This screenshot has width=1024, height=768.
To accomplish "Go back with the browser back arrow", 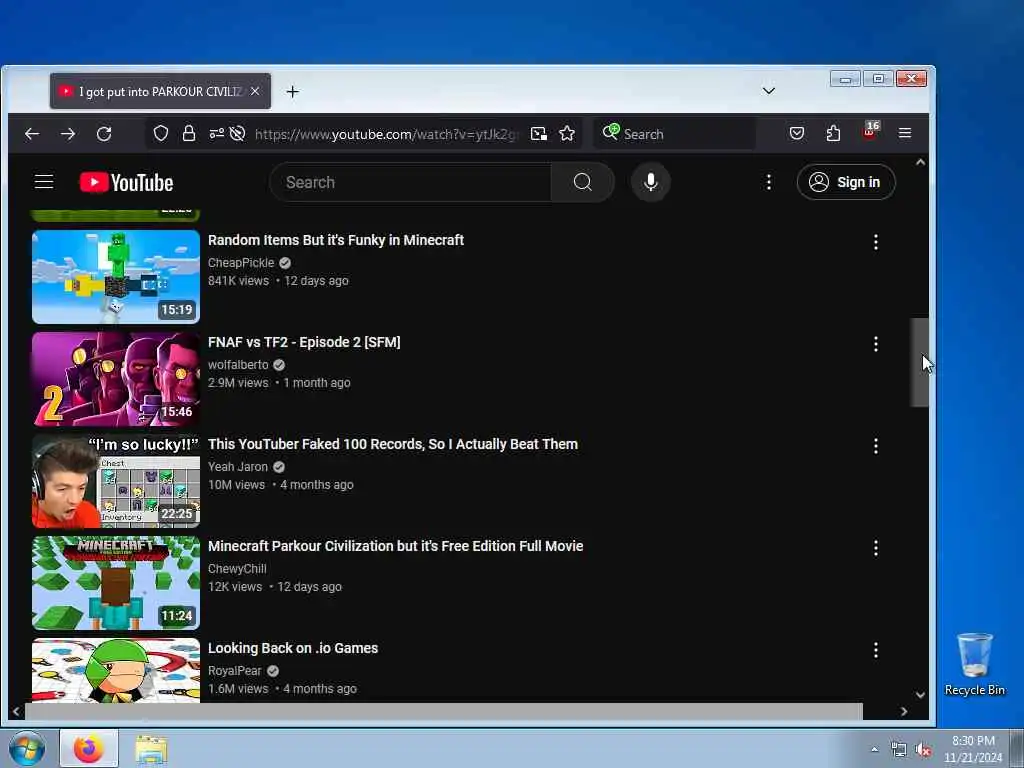I will [32, 134].
